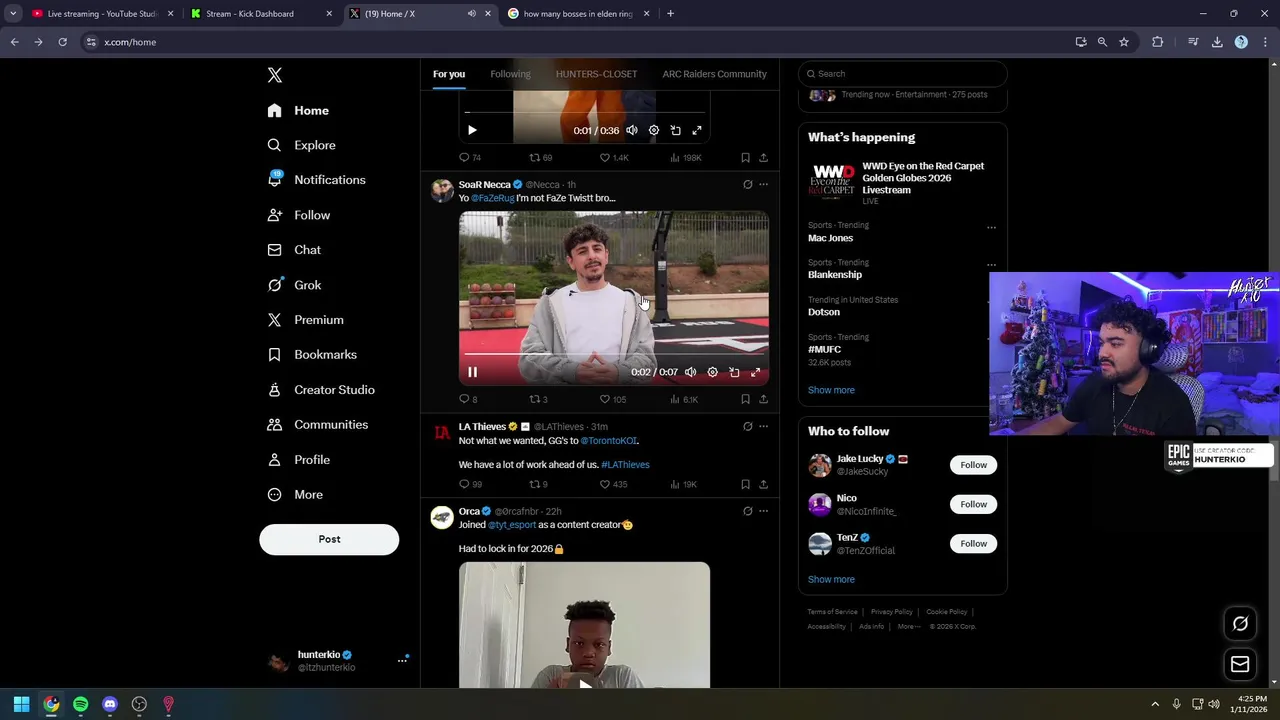Open the @TorontoKOI mention link
This screenshot has width=1280, height=720.
[x=608, y=440]
